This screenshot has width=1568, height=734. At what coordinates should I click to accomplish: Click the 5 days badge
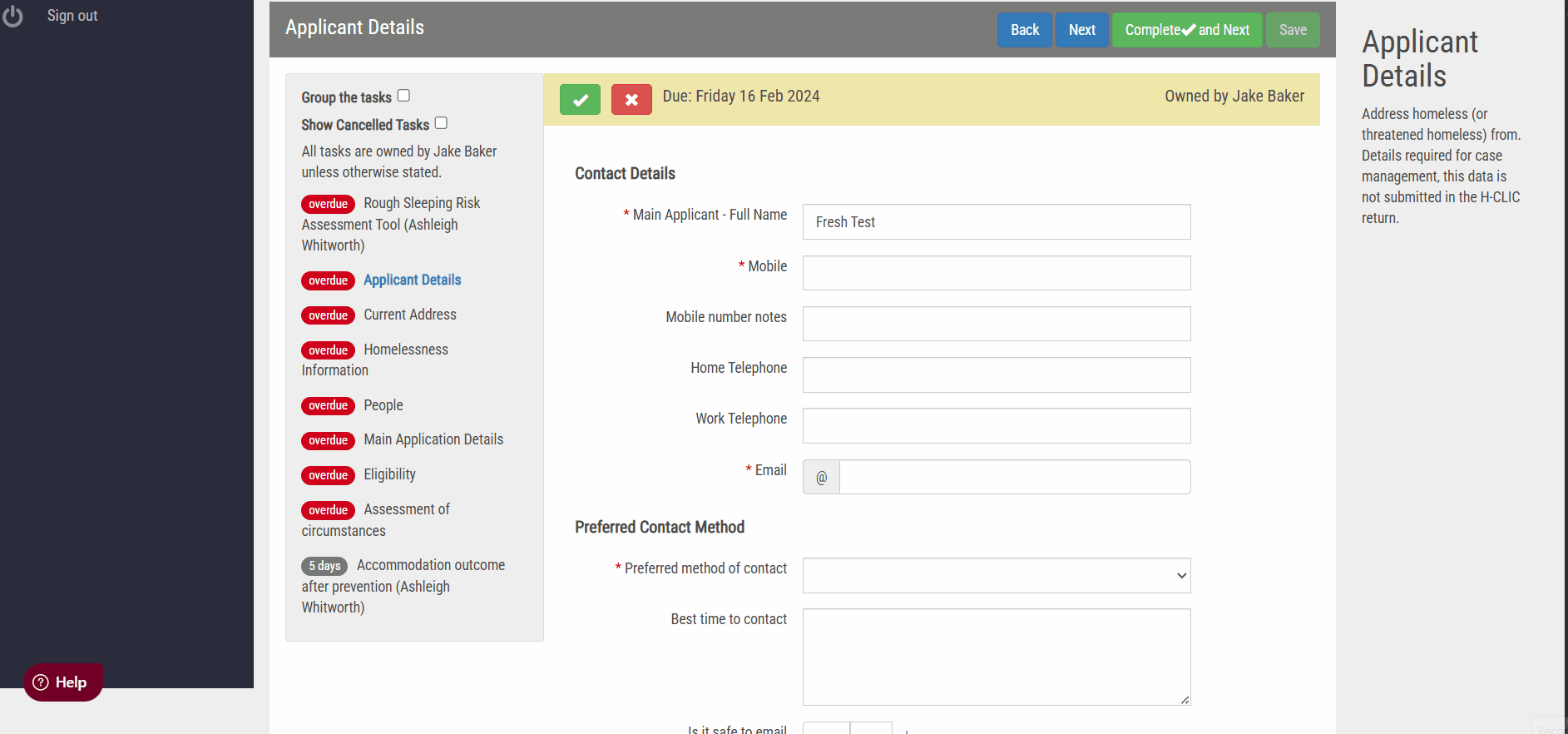coord(324,566)
